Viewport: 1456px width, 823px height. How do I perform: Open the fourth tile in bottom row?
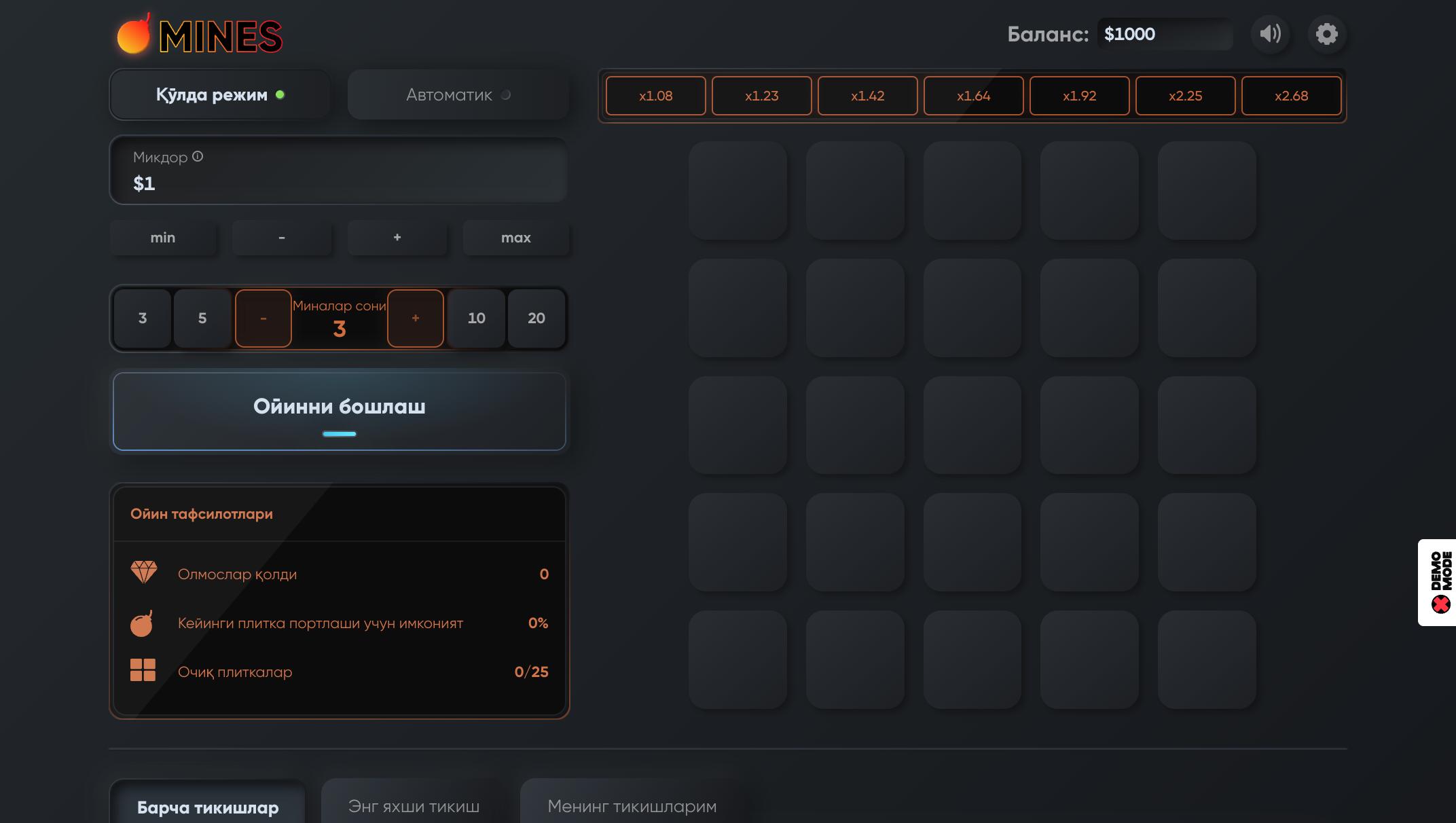coord(1090,659)
